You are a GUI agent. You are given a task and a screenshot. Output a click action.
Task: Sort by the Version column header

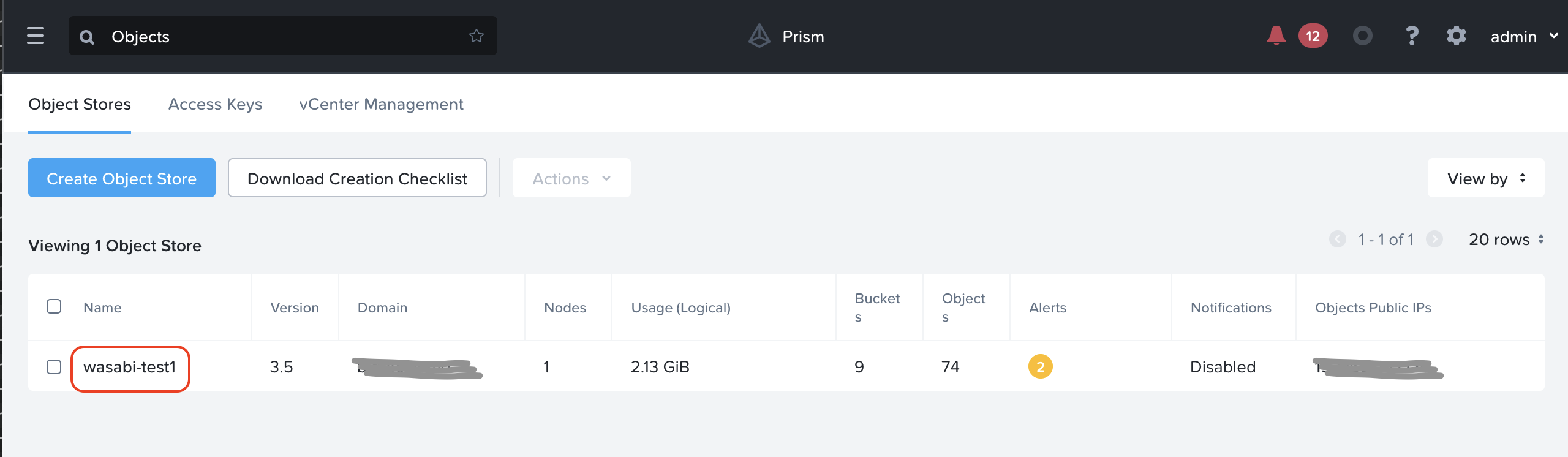pyautogui.click(x=295, y=308)
